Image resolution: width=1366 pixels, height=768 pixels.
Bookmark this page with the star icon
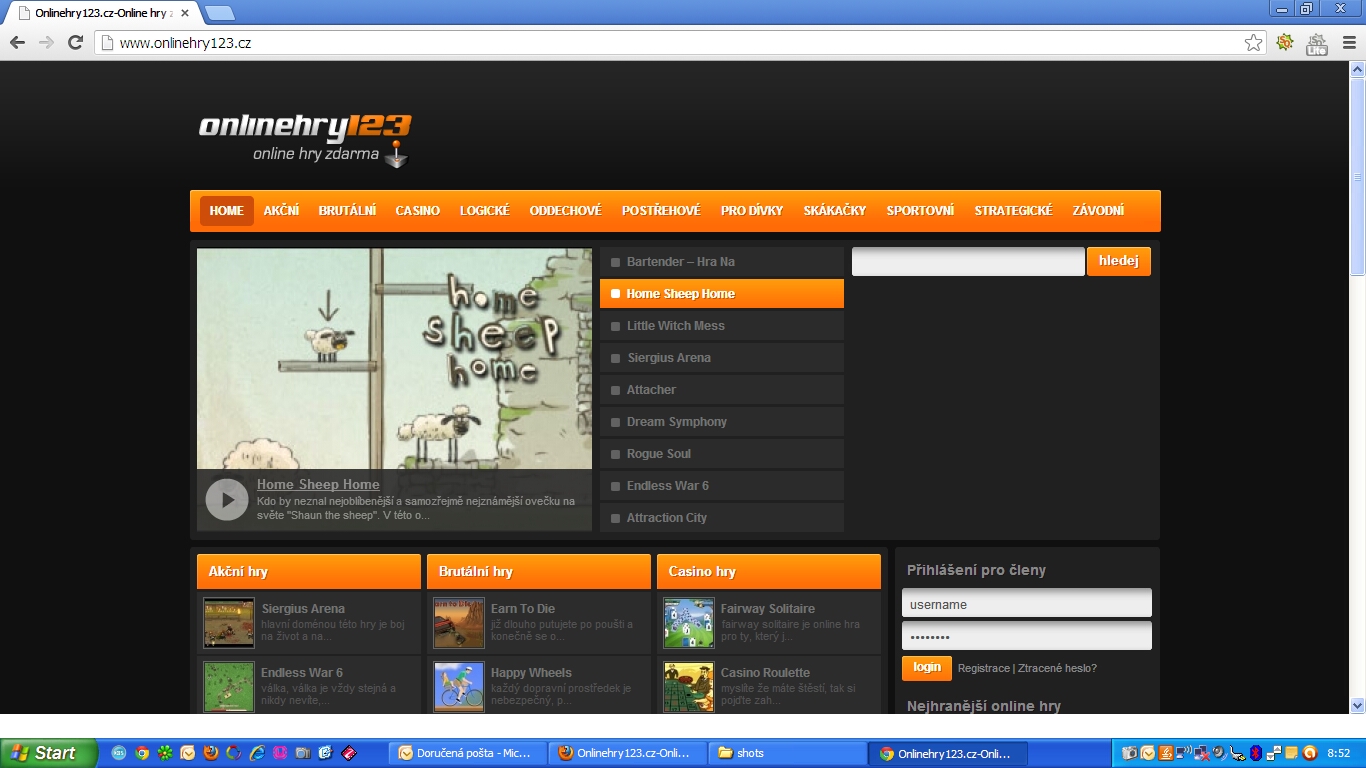pos(1253,42)
